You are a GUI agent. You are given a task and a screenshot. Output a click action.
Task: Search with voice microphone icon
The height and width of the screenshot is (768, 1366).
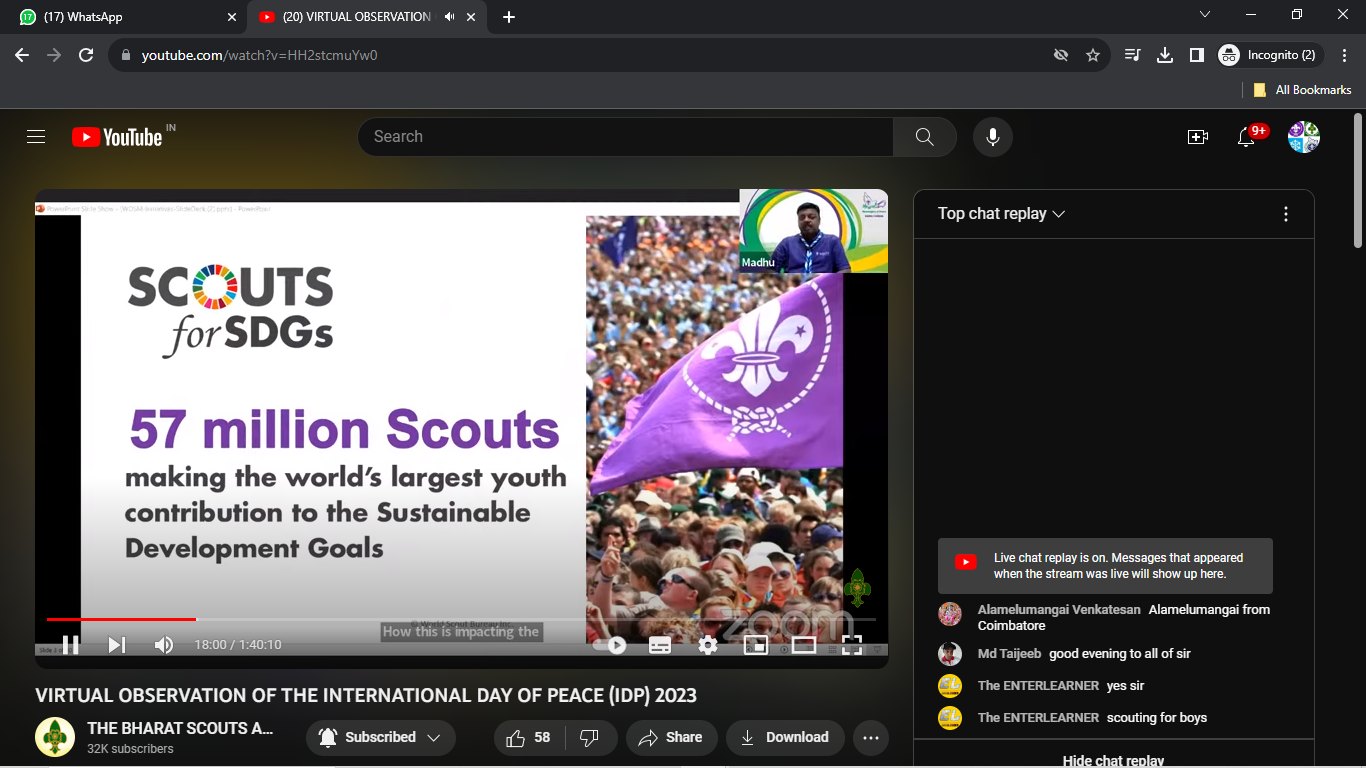(993, 137)
